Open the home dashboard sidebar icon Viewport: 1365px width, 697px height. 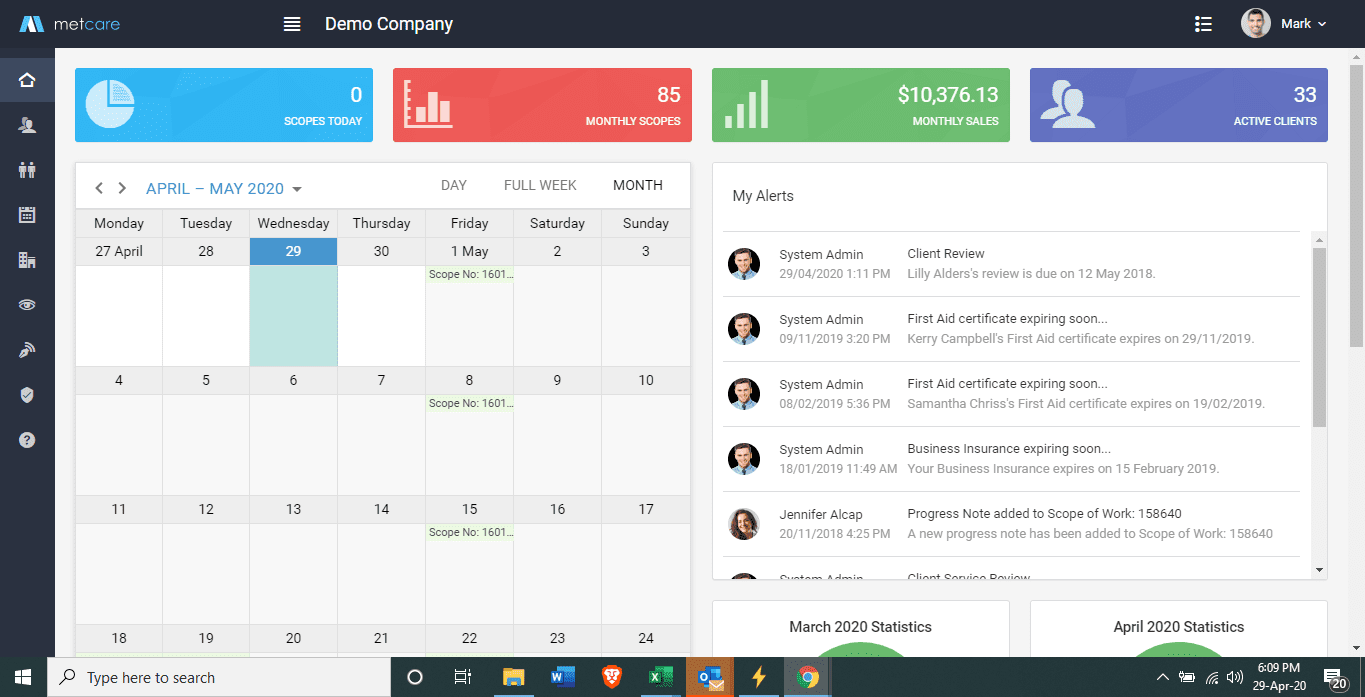[x=27, y=80]
